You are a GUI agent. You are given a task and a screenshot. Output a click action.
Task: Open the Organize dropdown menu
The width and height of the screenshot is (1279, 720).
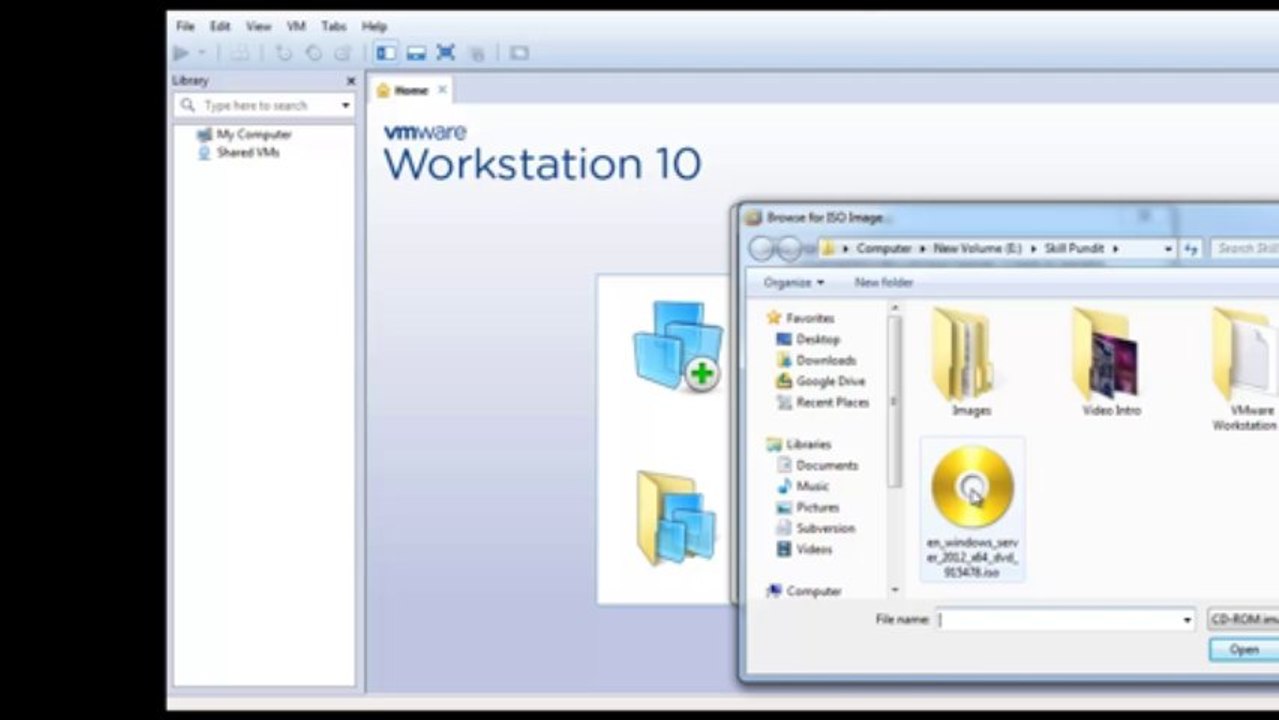pyautogui.click(x=794, y=283)
